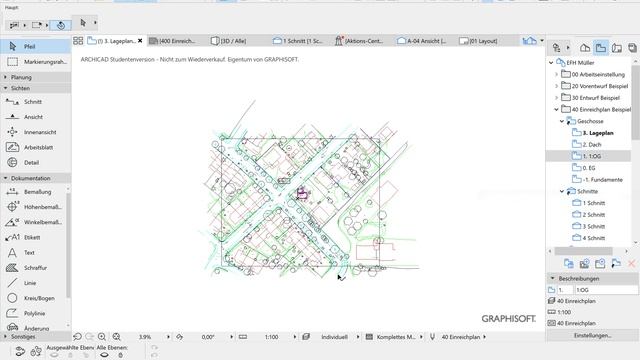Select the Winkelbemaßung angle dimension tool
This screenshot has width=640, height=360.
[x=33, y=222]
